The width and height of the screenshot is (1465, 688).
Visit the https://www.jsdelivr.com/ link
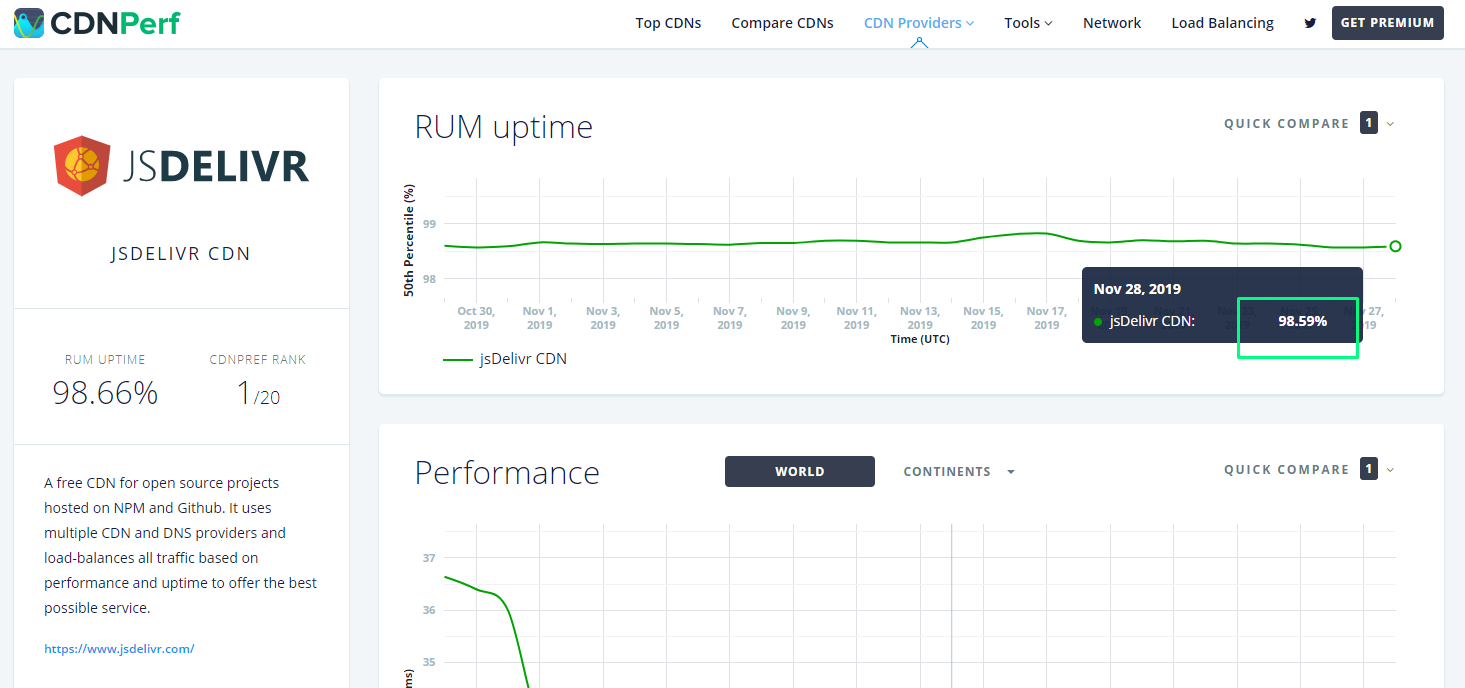[x=119, y=649]
